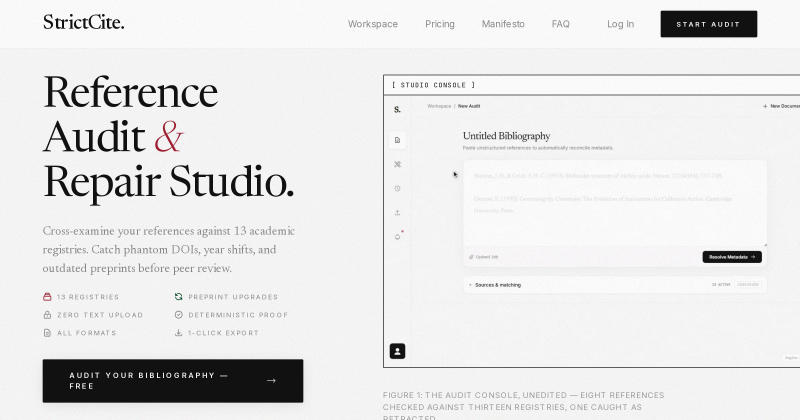800x420 pixels.
Task: Open the StrictCite logo home link
Action: (84, 22)
